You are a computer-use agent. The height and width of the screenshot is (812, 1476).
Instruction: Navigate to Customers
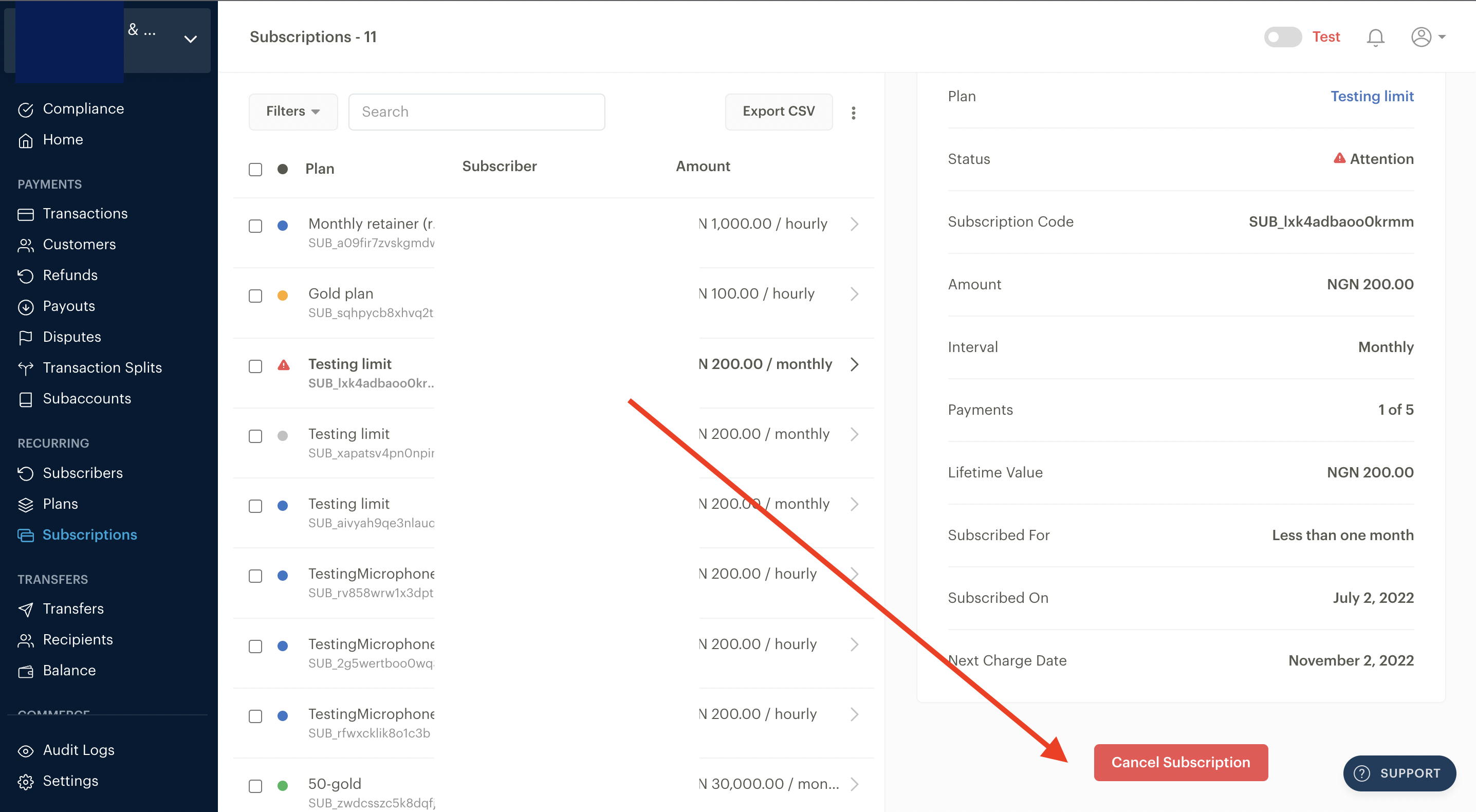click(80, 245)
